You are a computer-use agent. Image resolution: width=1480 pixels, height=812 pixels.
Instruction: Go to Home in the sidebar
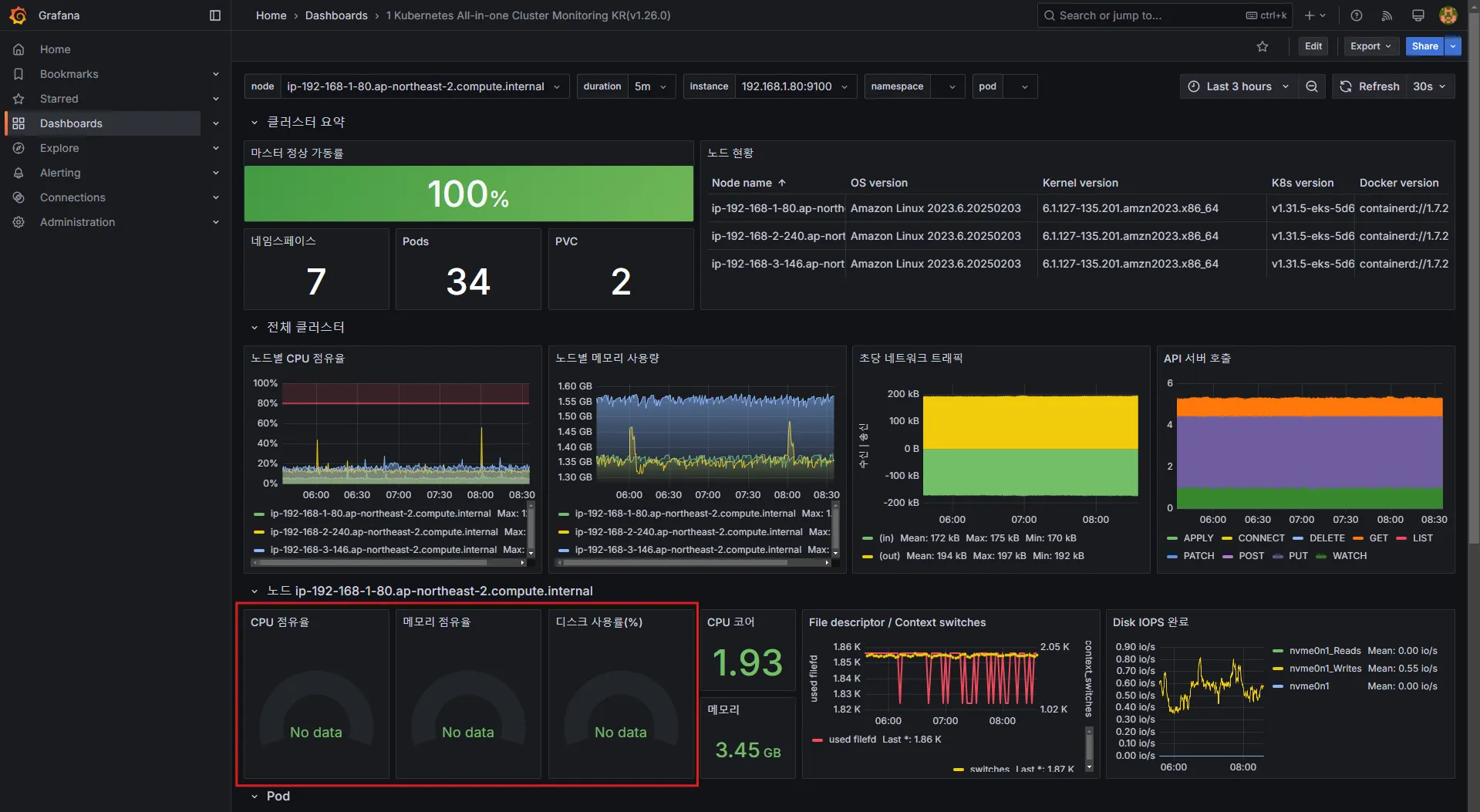click(56, 49)
